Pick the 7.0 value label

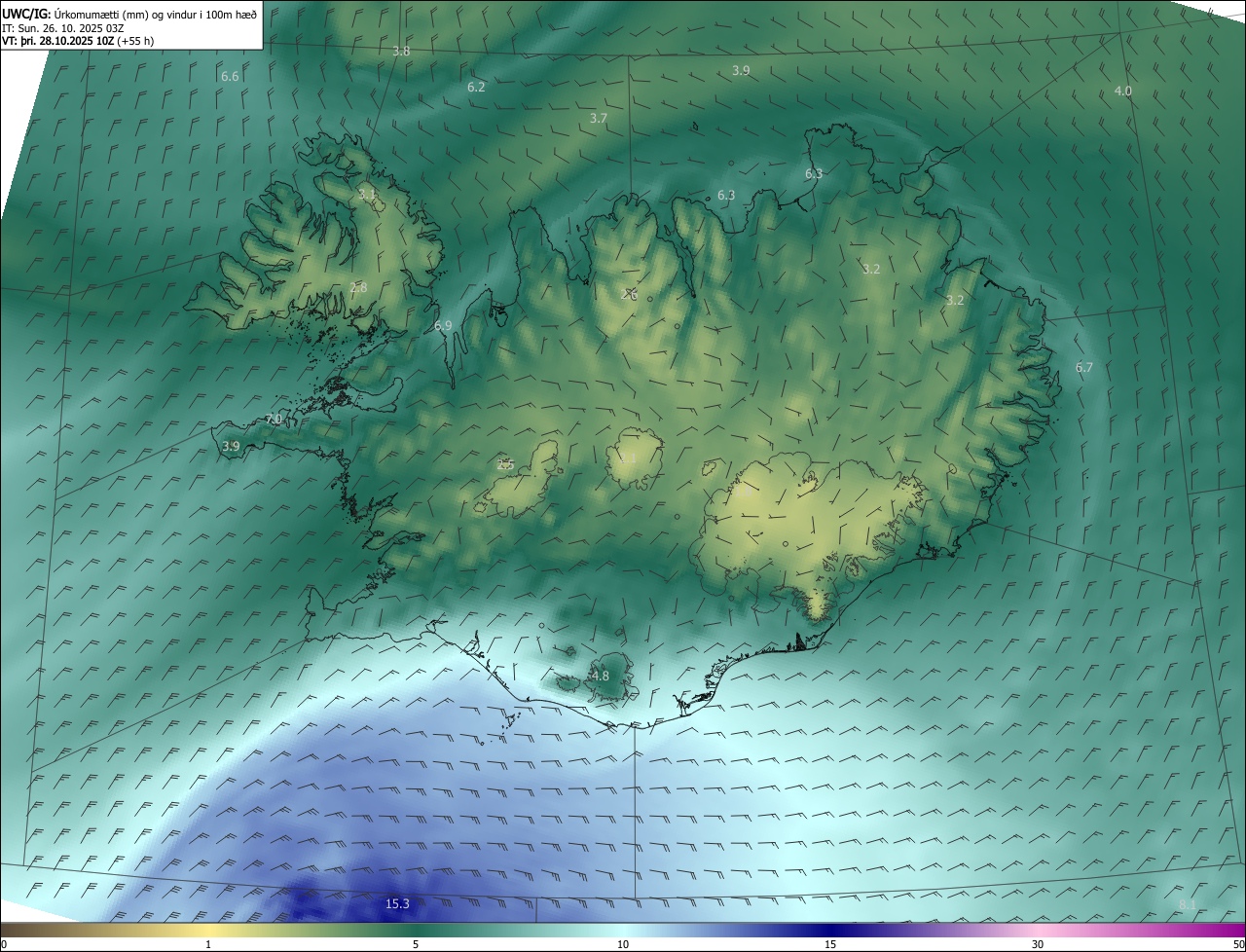[274, 420]
